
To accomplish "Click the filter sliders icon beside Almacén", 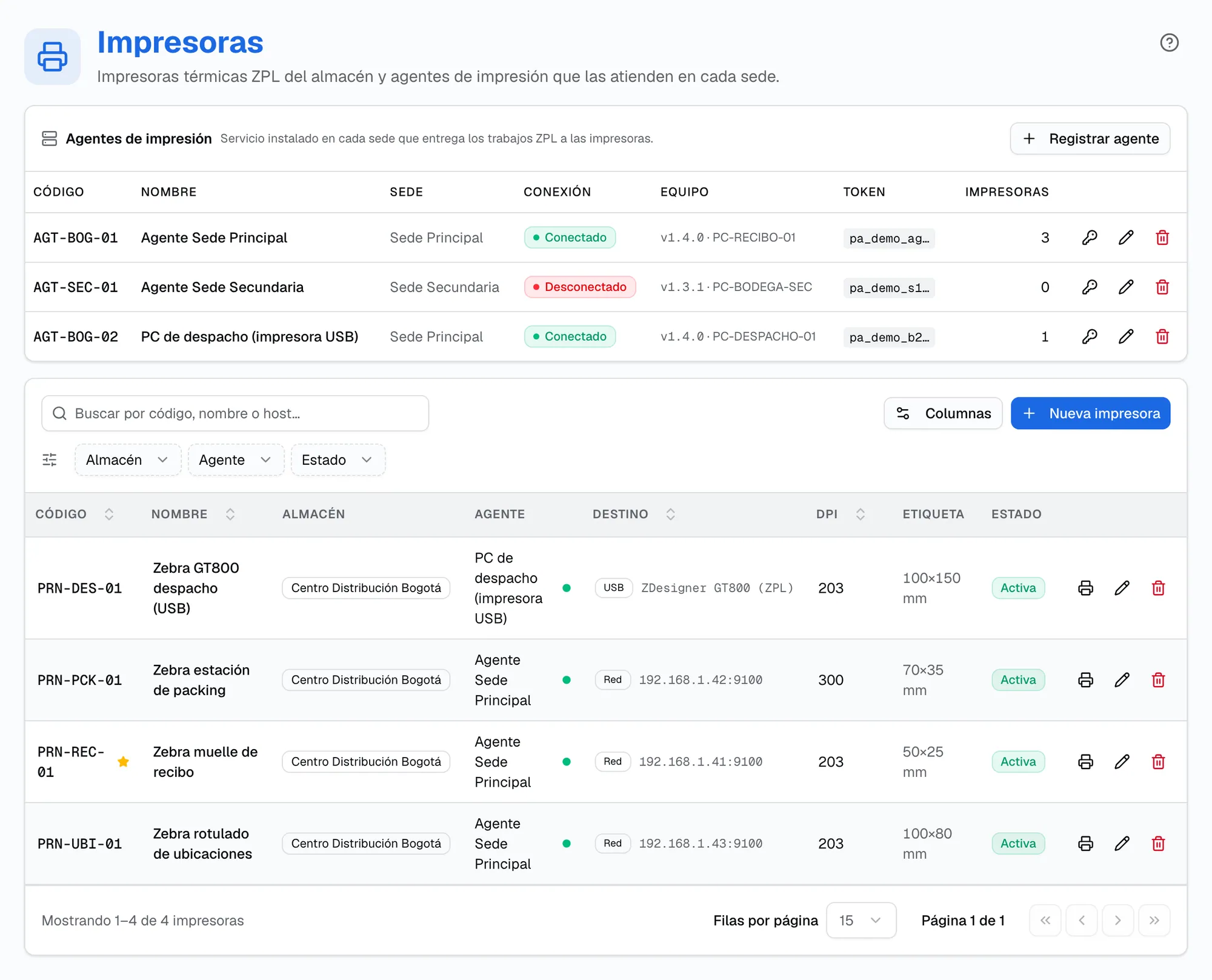I will [50, 460].
